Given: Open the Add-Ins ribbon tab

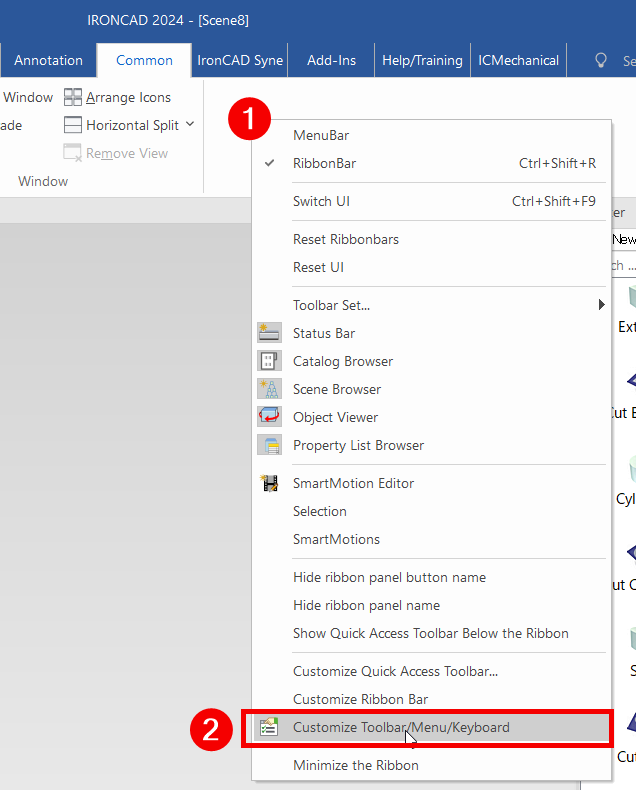Looking at the screenshot, I should [331, 60].
